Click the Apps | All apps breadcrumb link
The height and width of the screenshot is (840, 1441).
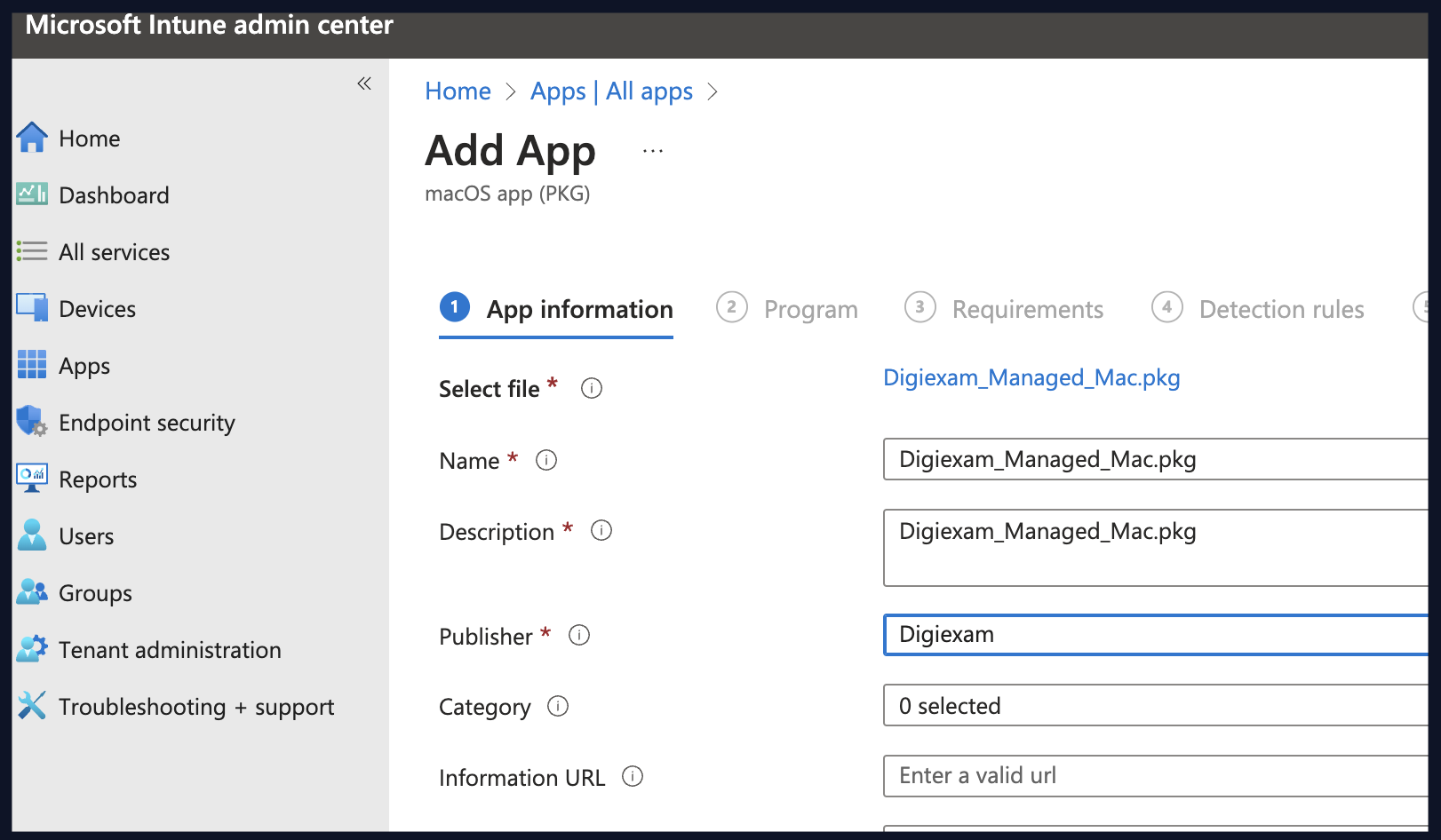pos(611,91)
